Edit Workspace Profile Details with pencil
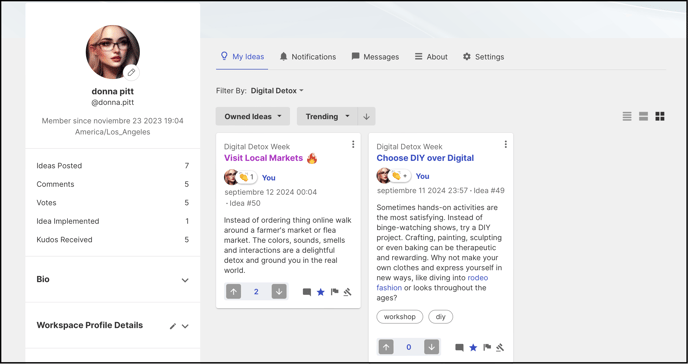 (172, 326)
